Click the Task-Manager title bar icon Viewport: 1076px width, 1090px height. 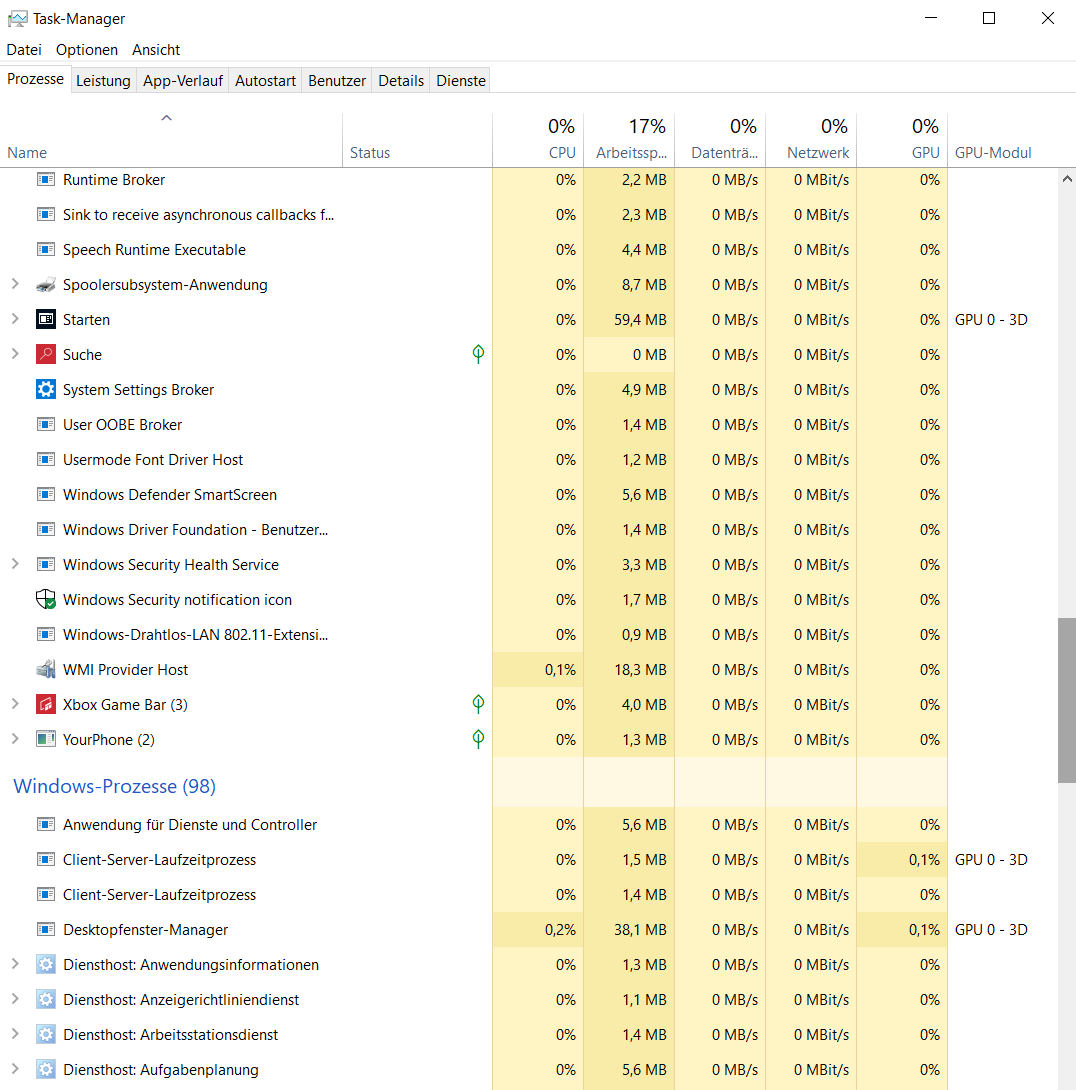pos(17,19)
